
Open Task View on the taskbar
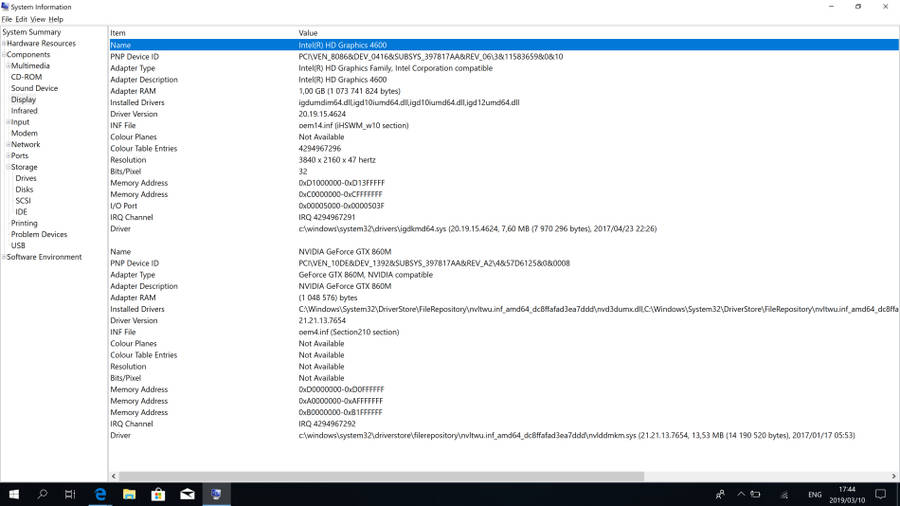[70, 494]
